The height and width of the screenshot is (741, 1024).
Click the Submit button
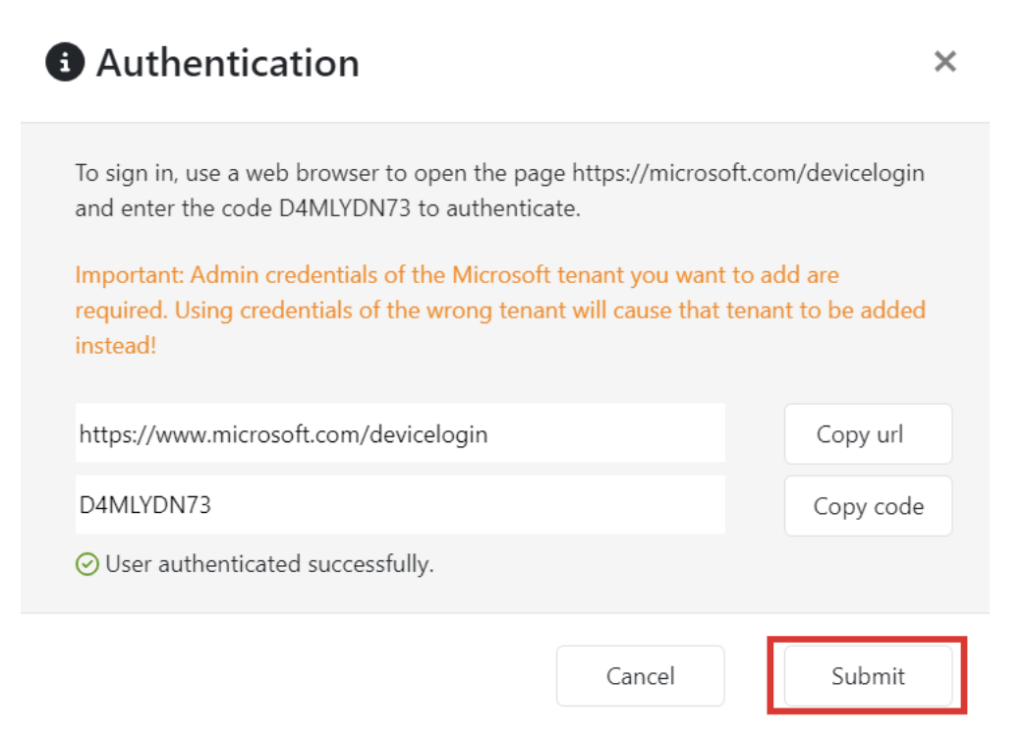(867, 676)
